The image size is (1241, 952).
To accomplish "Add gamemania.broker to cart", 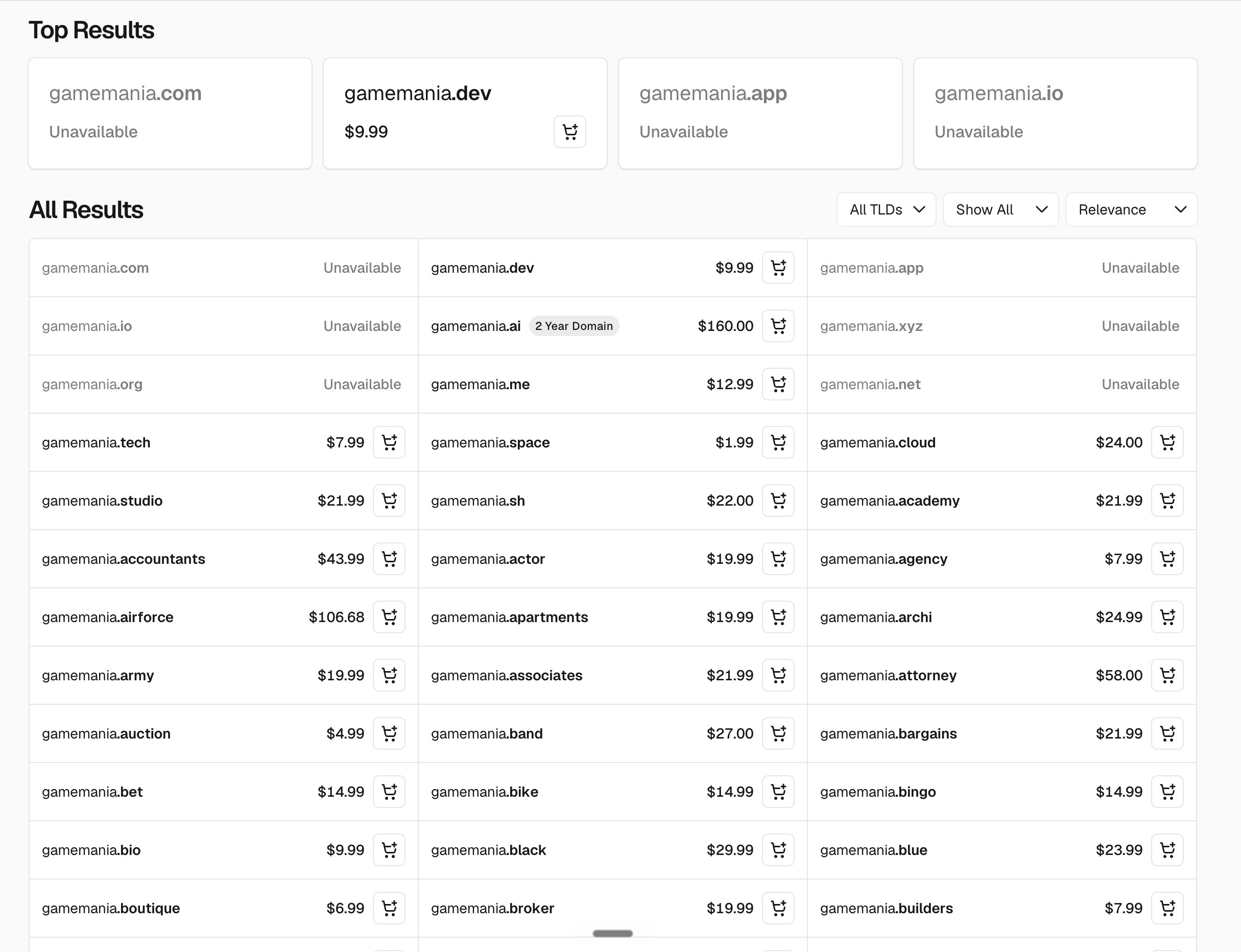I will (x=778, y=909).
